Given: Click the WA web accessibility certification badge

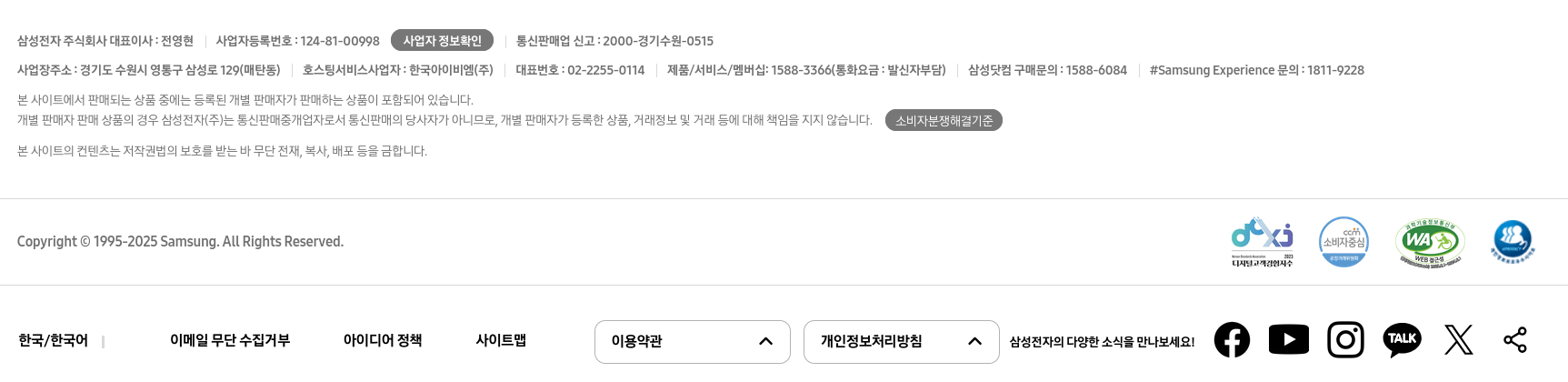Looking at the screenshot, I should point(1430,242).
